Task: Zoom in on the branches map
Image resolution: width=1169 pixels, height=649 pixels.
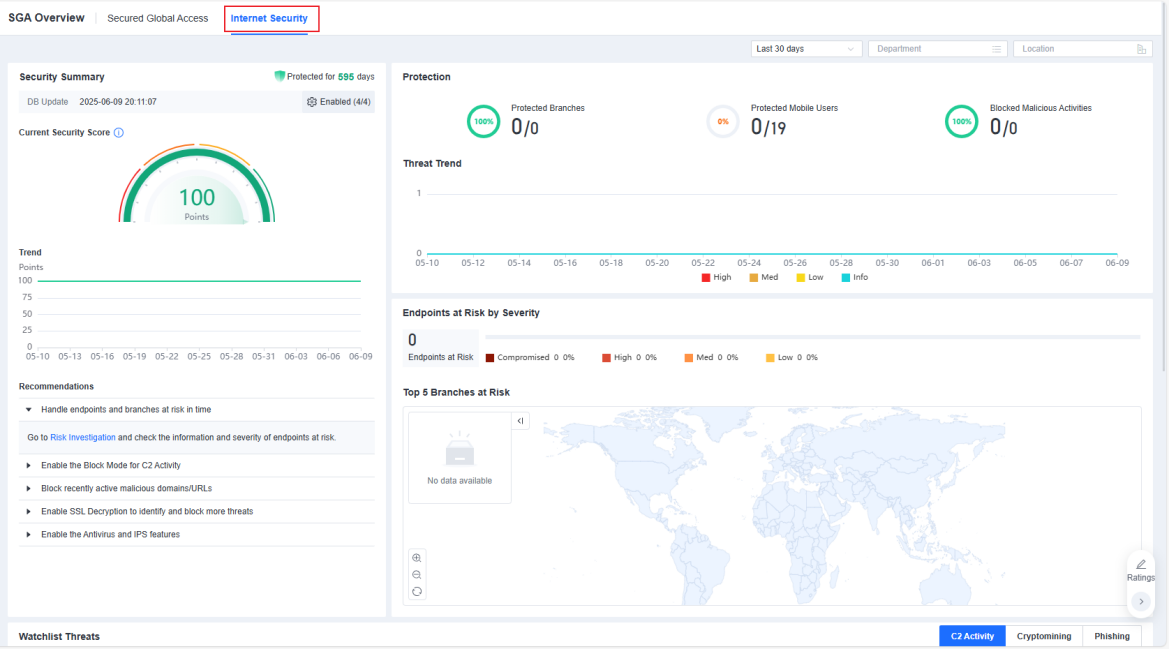Action: tap(417, 558)
